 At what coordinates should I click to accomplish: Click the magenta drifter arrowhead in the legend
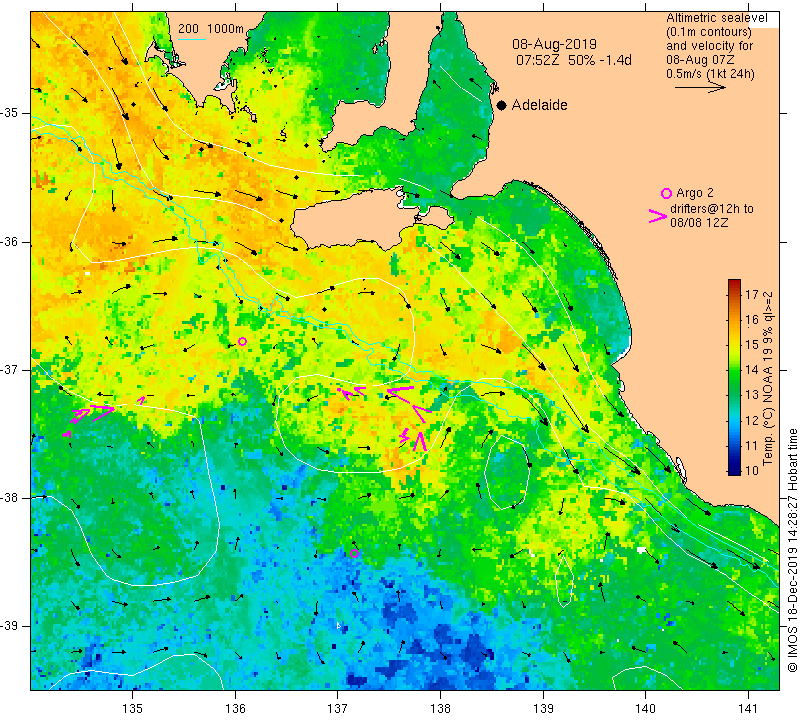pyautogui.click(x=657, y=216)
